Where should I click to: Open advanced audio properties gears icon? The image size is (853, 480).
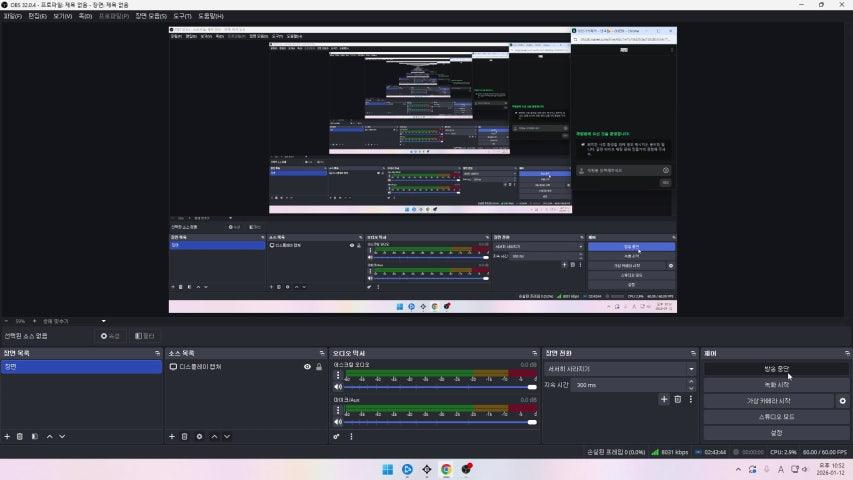(337, 436)
